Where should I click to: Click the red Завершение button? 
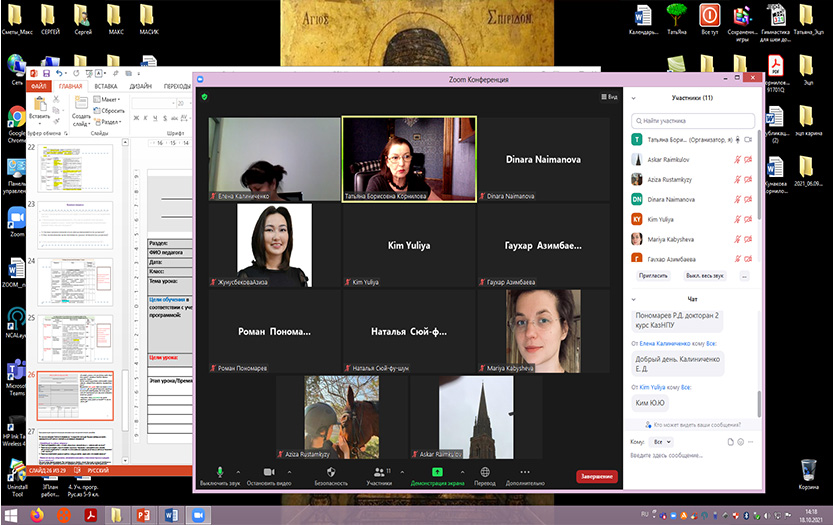pos(596,477)
